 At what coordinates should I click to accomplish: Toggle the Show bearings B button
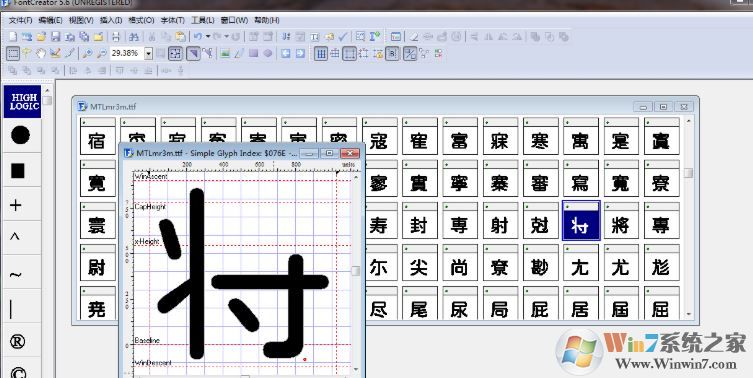click(392, 53)
